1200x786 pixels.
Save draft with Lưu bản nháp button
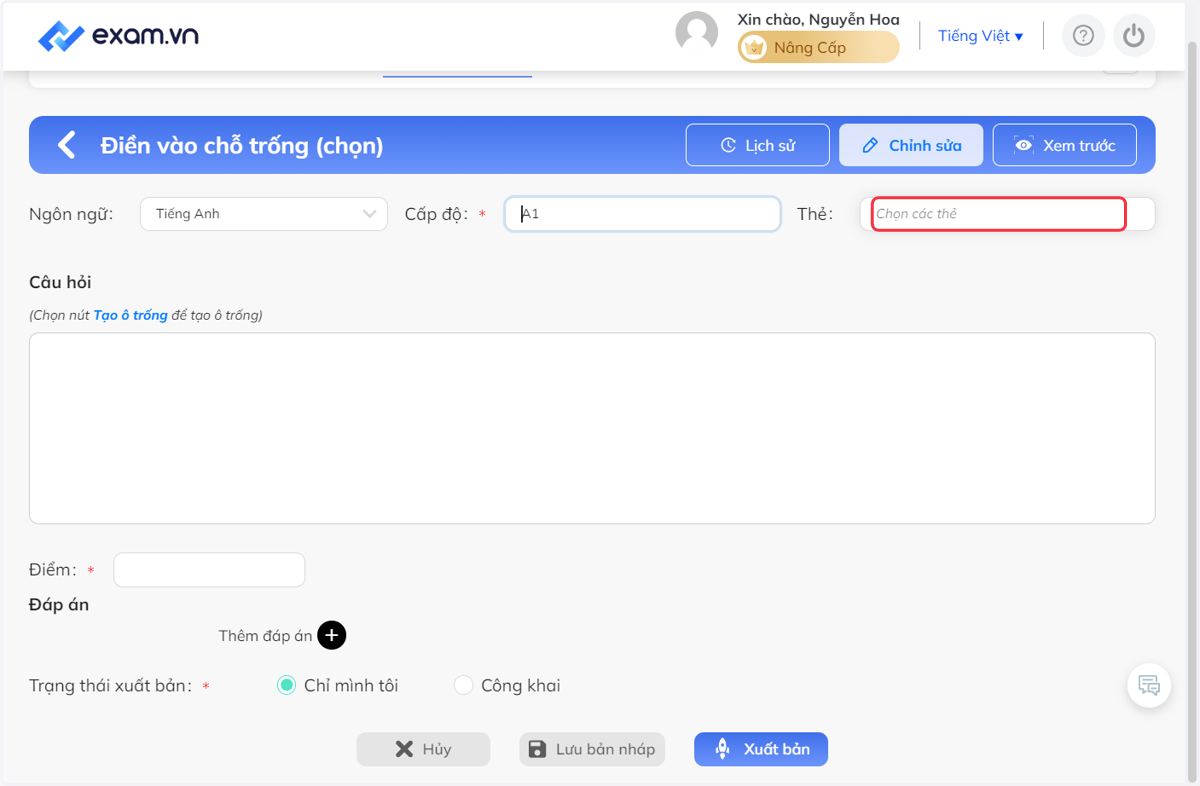592,749
